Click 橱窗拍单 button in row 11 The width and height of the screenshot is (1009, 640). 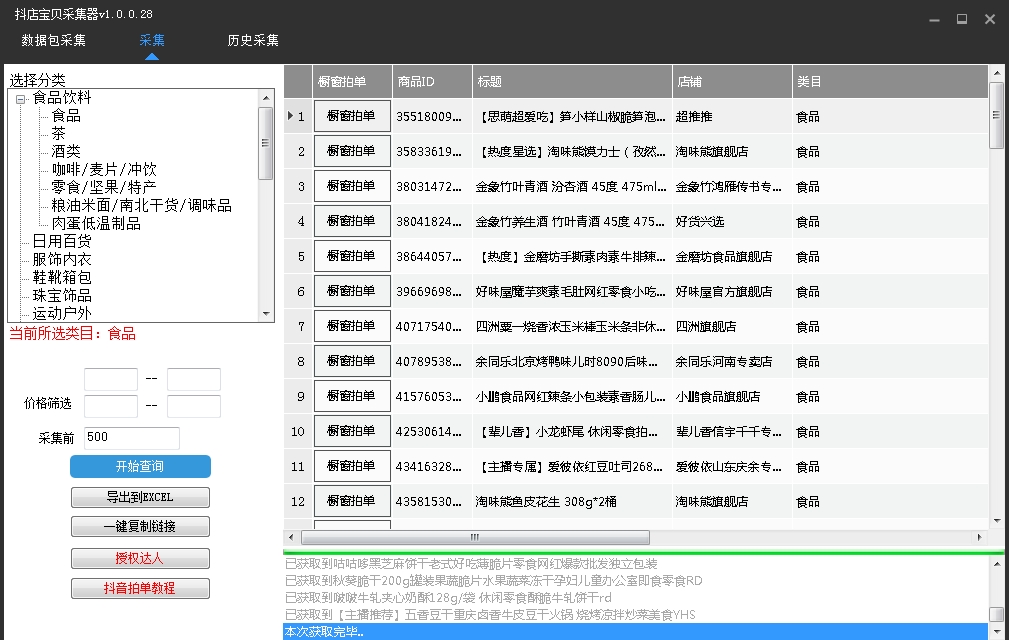click(352, 466)
